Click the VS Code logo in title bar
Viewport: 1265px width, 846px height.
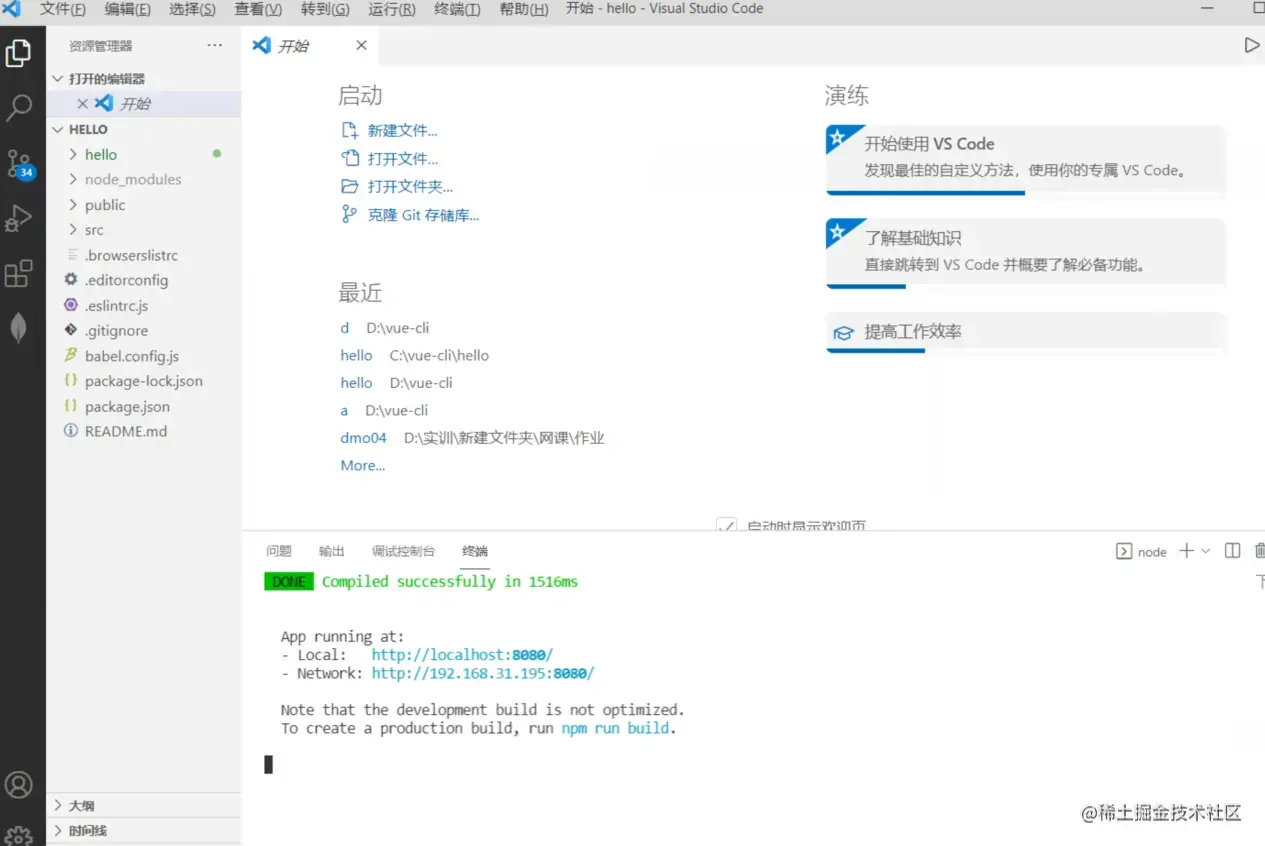coord(11,9)
